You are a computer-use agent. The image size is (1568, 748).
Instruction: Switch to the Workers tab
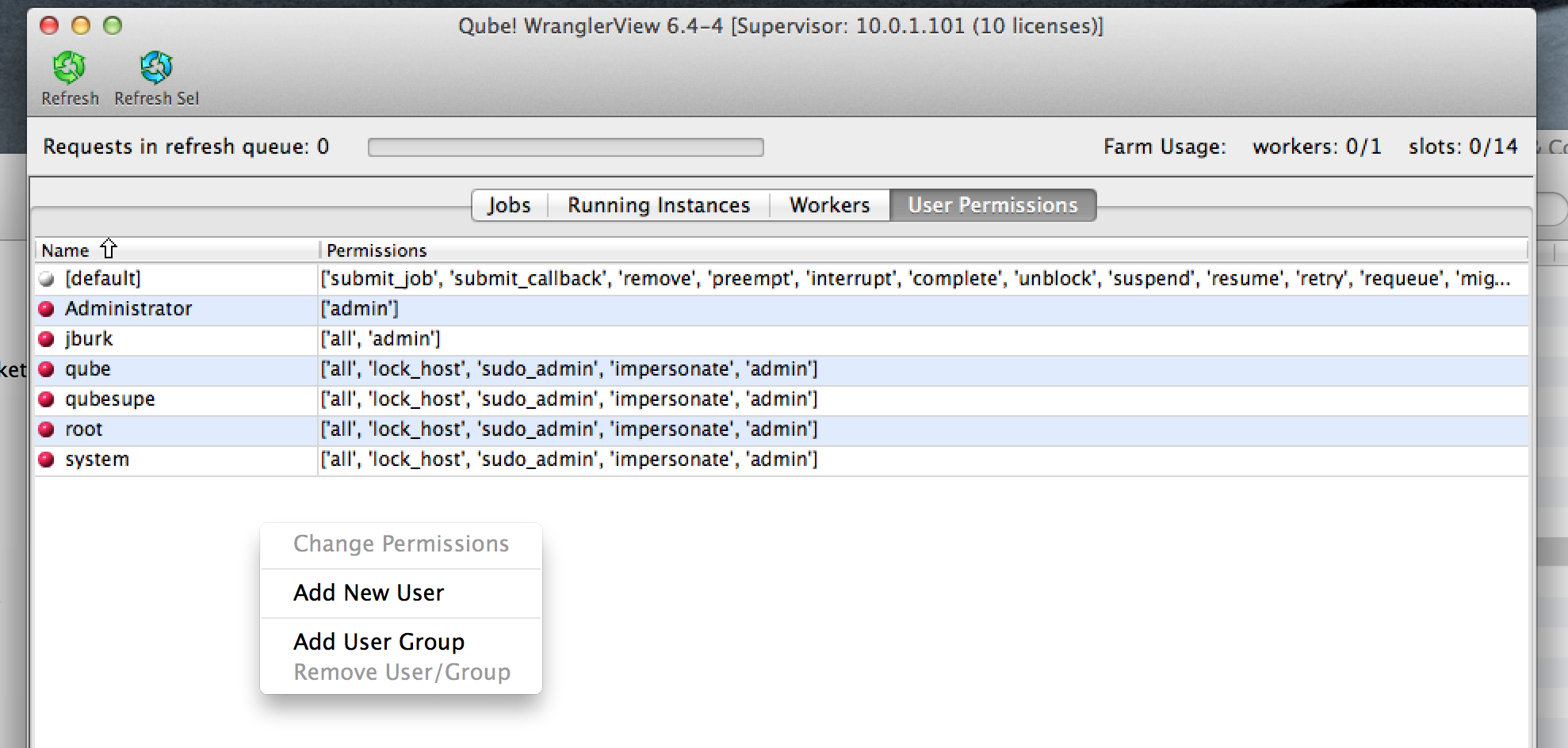coord(829,205)
